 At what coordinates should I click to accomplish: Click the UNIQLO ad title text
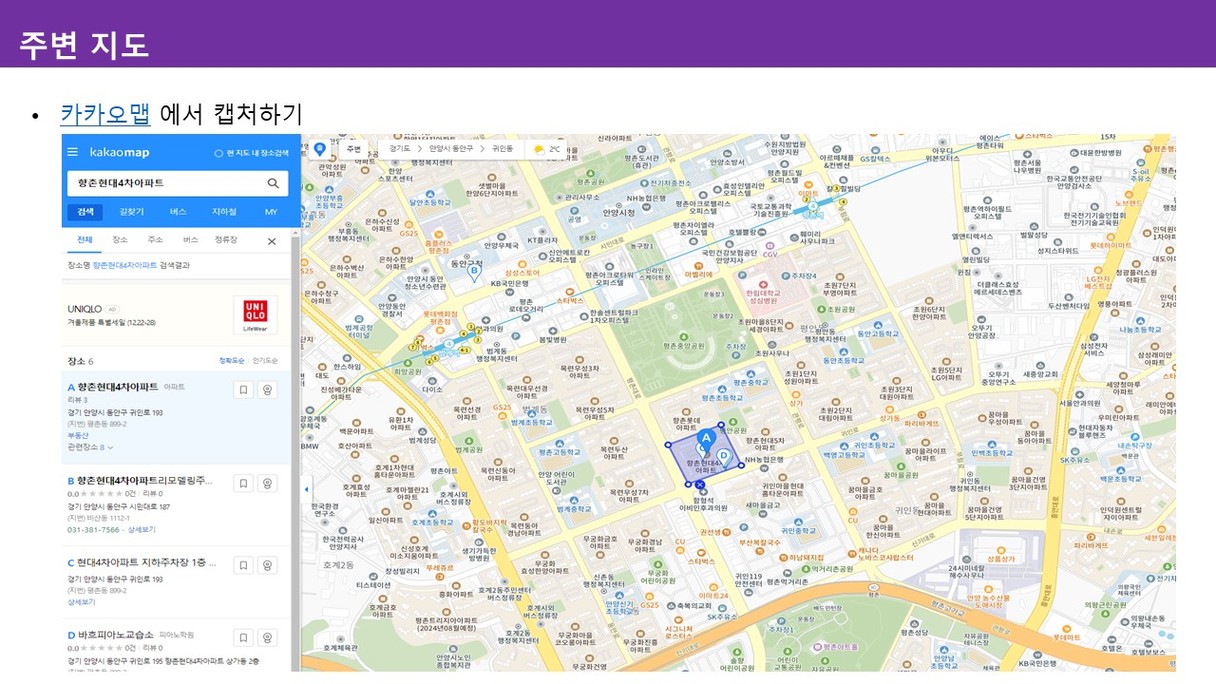point(86,309)
